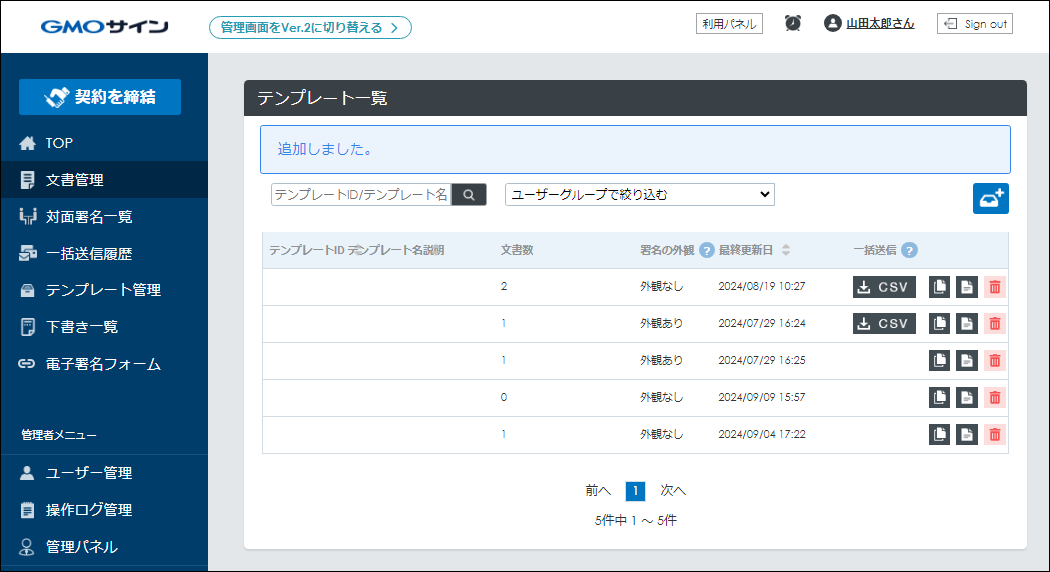1050x572 pixels.
Task: Click the GMOサイン logo
Action: [x=105, y=27]
